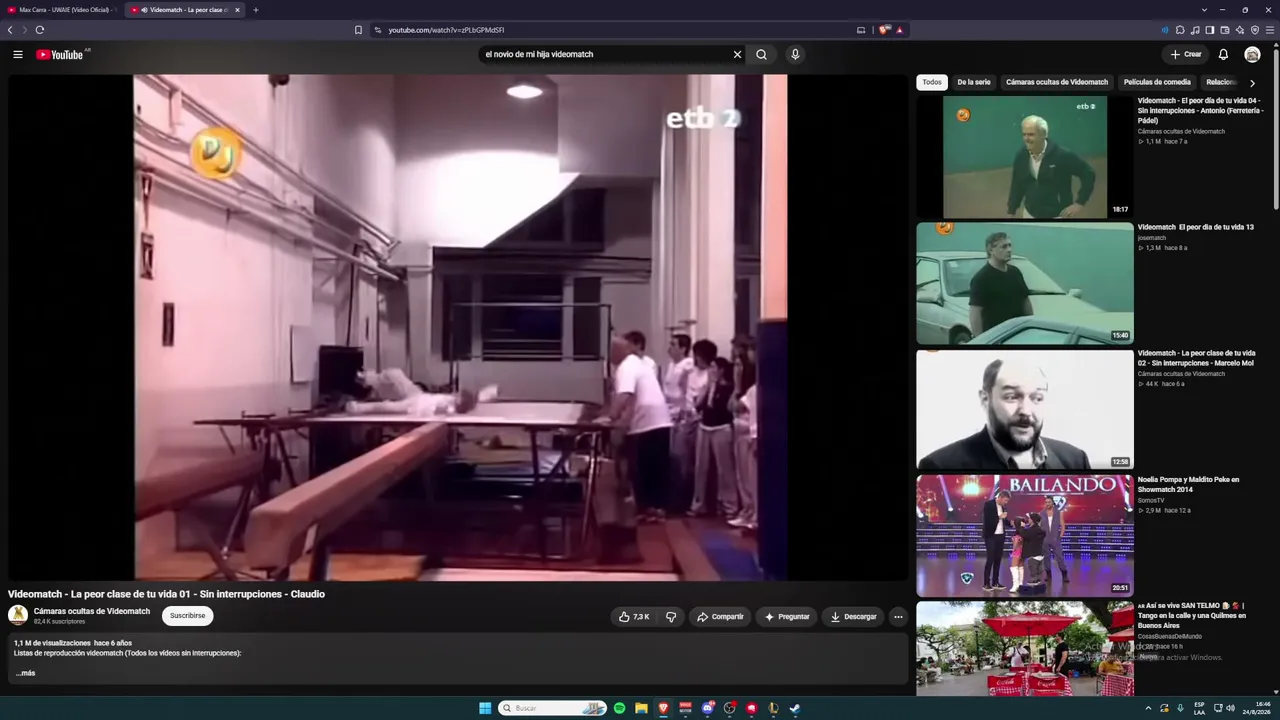Open the channel avatar below the video
The image size is (1280, 720).
(18, 615)
